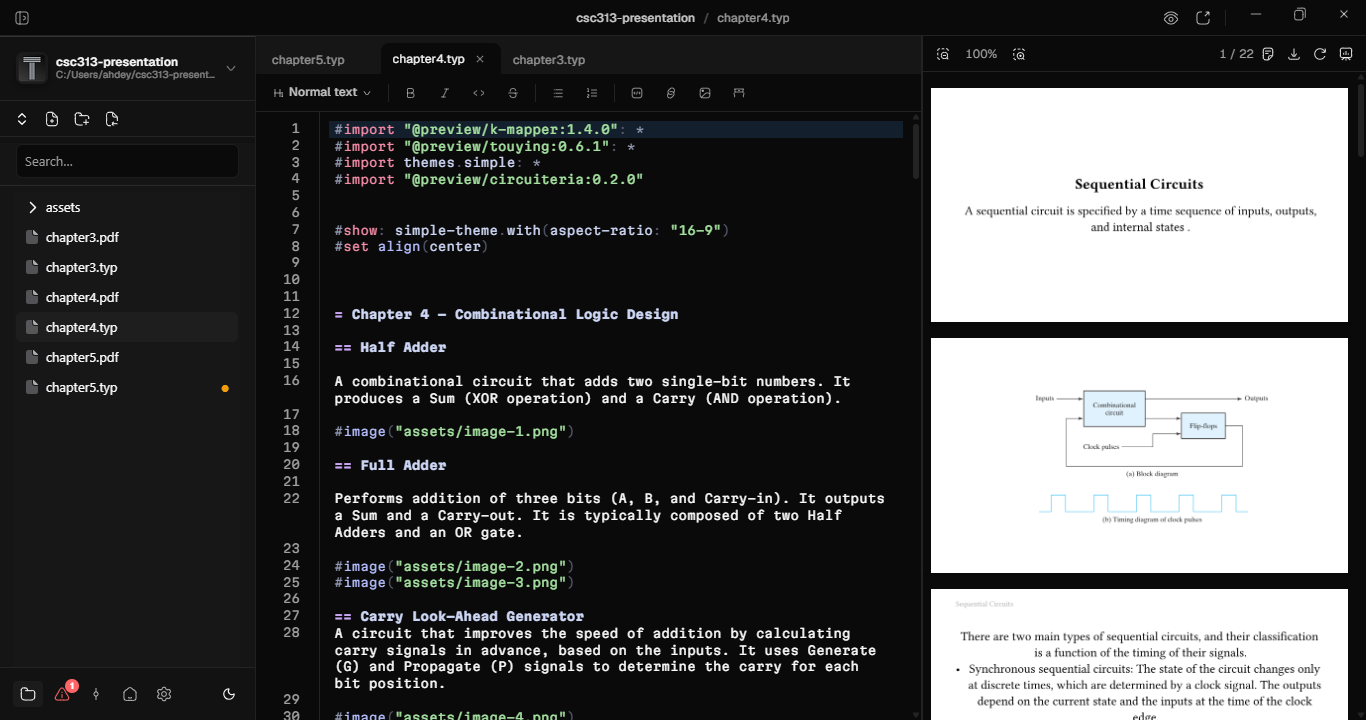
Task: Click the '== Full Adder' heading line
Action: coord(390,465)
